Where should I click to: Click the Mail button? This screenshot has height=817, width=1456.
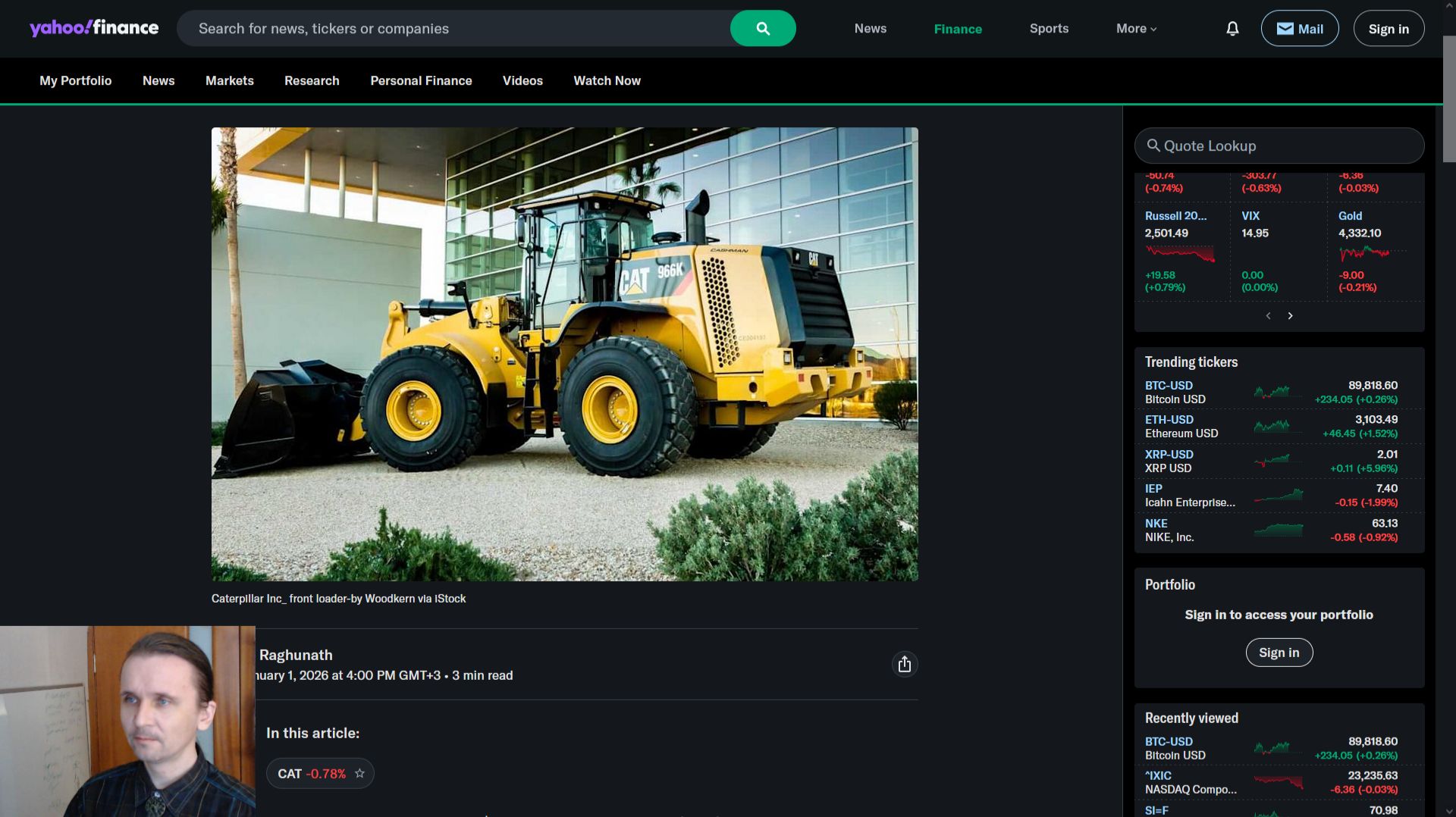[1300, 29]
